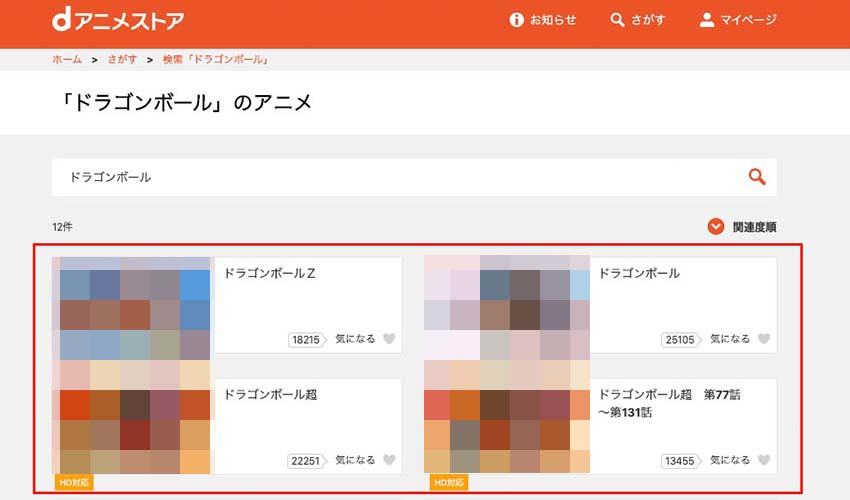The height and width of the screenshot is (500, 850).
Task: Click the 13455 count badge
Action: pyautogui.click(x=681, y=461)
